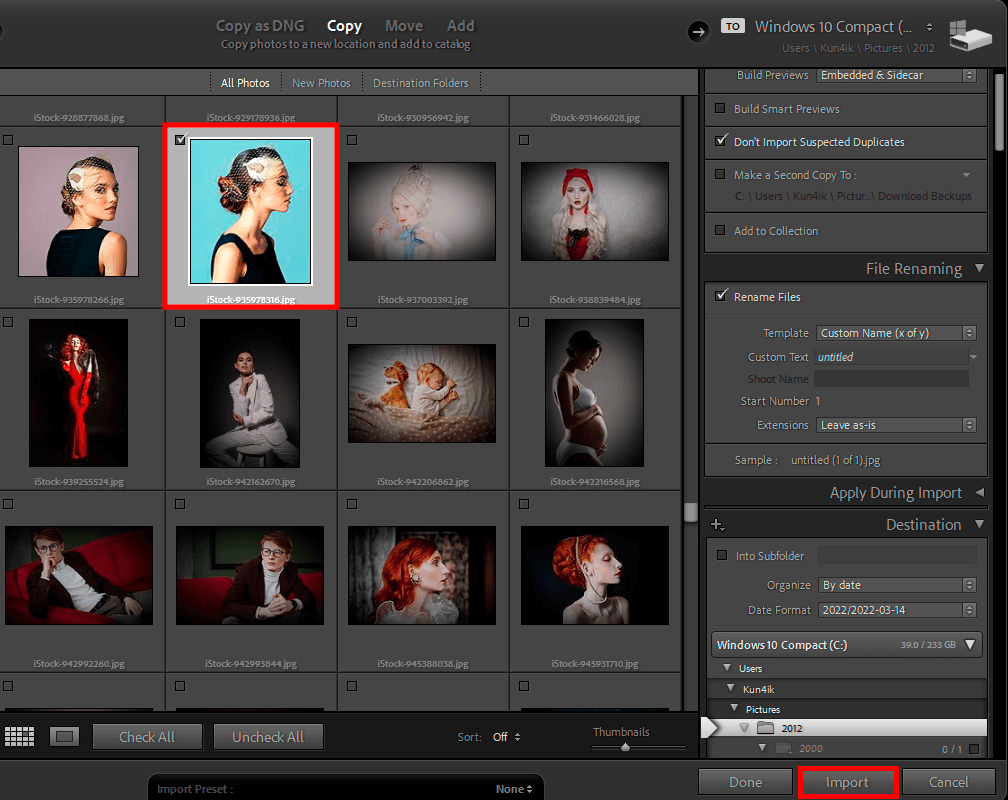
Task: Click the photo grid scrollbar handle
Action: [691, 512]
